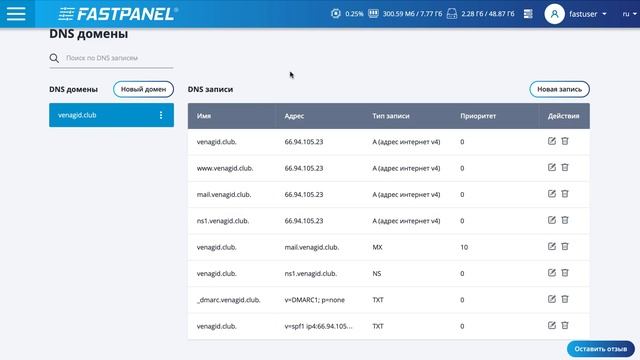Click the CPU usage icon

(336, 13)
